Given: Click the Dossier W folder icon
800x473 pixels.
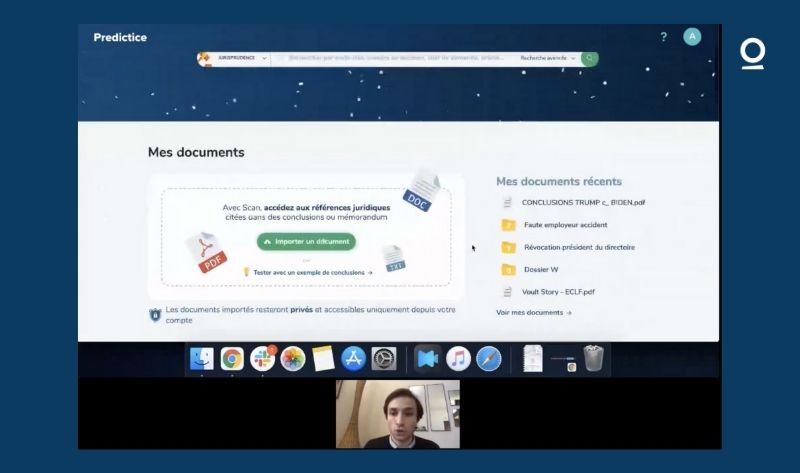Looking at the screenshot, I should point(508,269).
